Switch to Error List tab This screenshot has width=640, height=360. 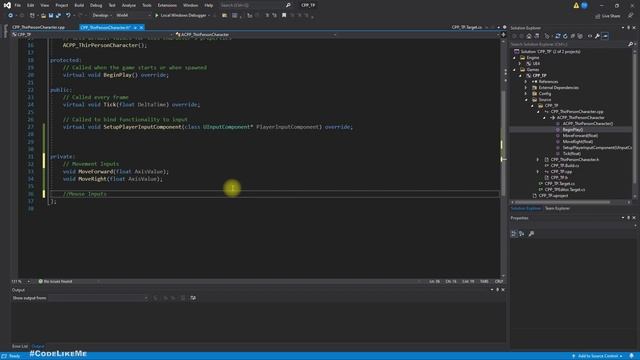[20, 346]
